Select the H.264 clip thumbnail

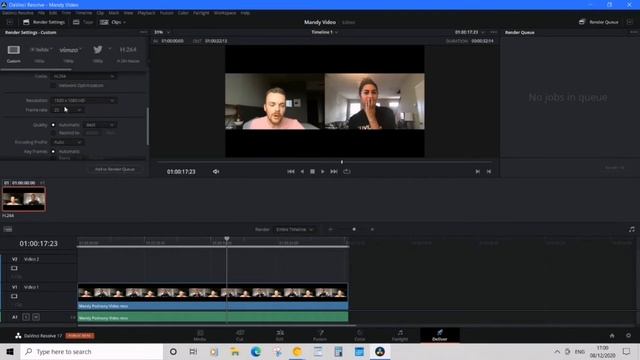pos(24,199)
